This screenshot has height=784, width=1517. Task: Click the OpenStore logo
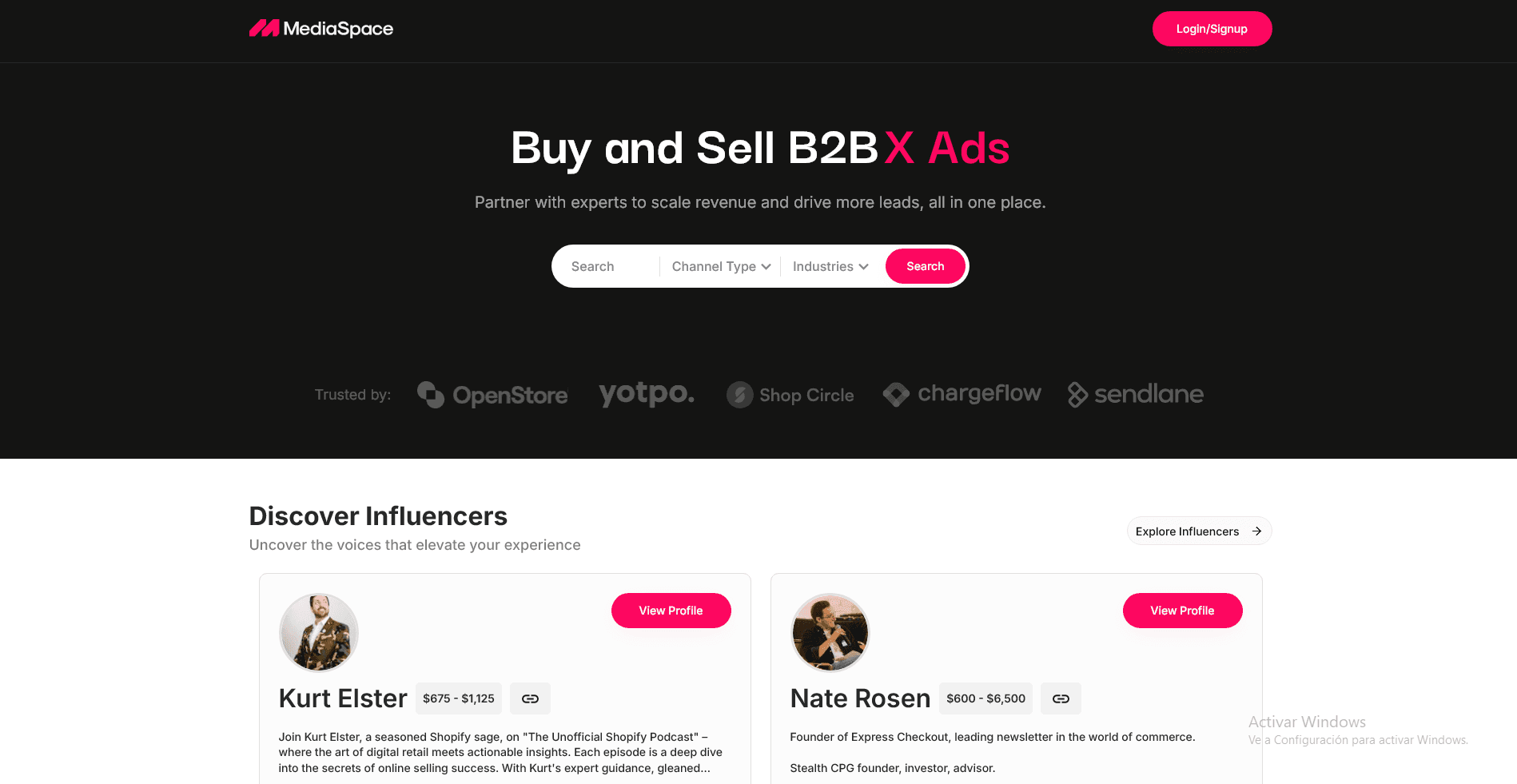tap(492, 395)
